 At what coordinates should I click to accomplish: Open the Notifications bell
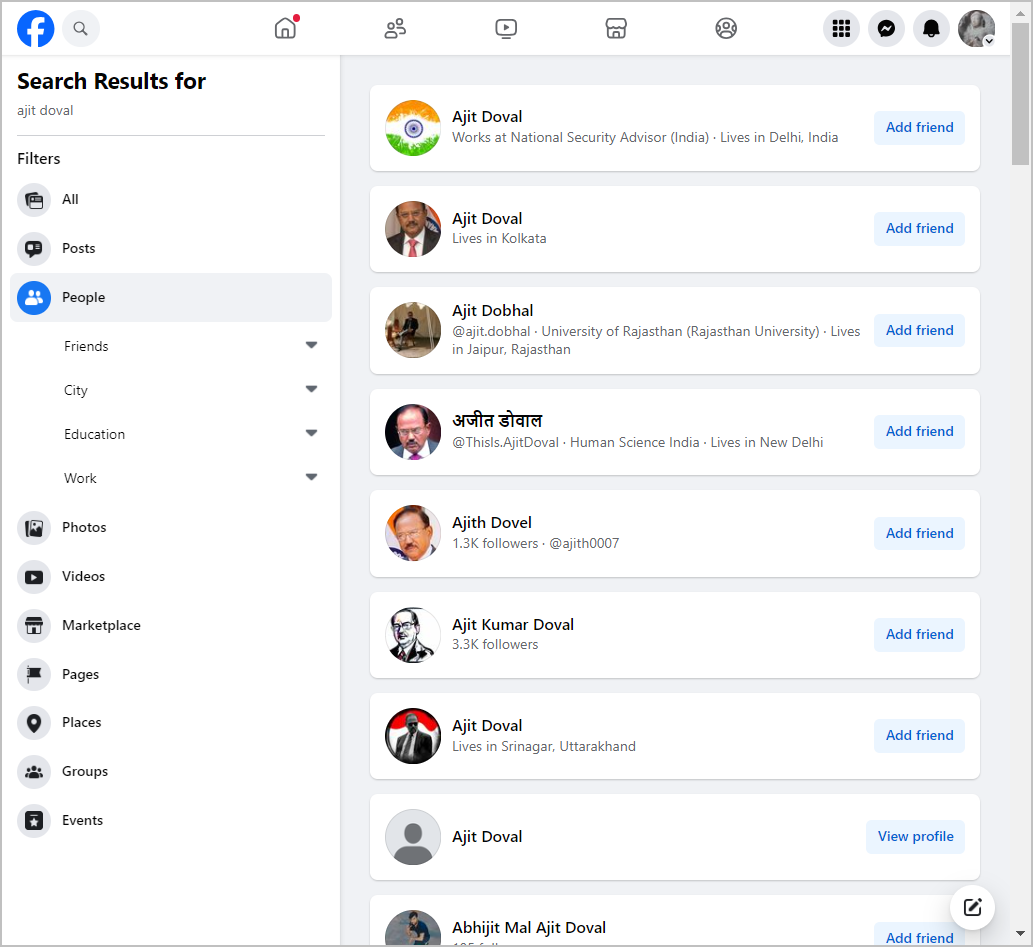point(931,29)
